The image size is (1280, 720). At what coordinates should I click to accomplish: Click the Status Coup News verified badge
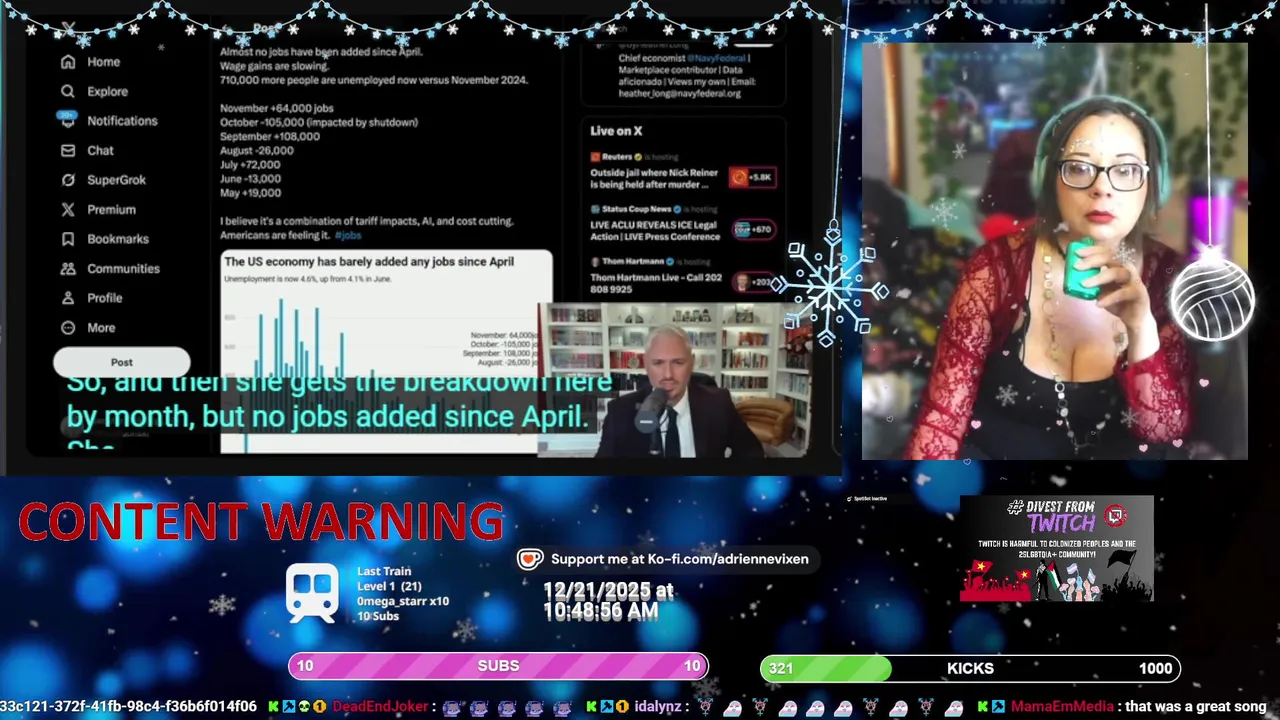tap(678, 209)
